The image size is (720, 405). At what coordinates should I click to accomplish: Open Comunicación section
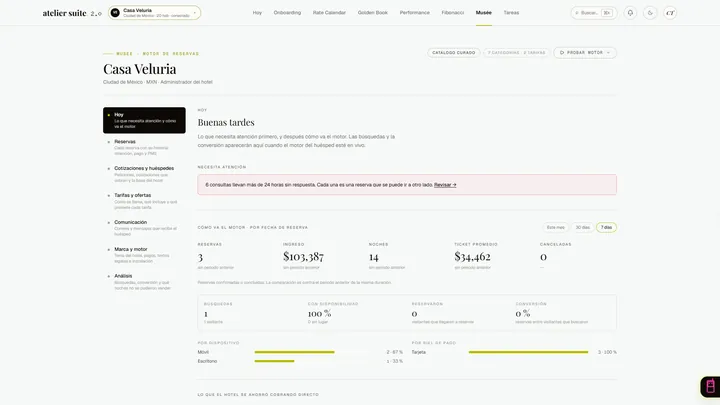tap(144, 228)
